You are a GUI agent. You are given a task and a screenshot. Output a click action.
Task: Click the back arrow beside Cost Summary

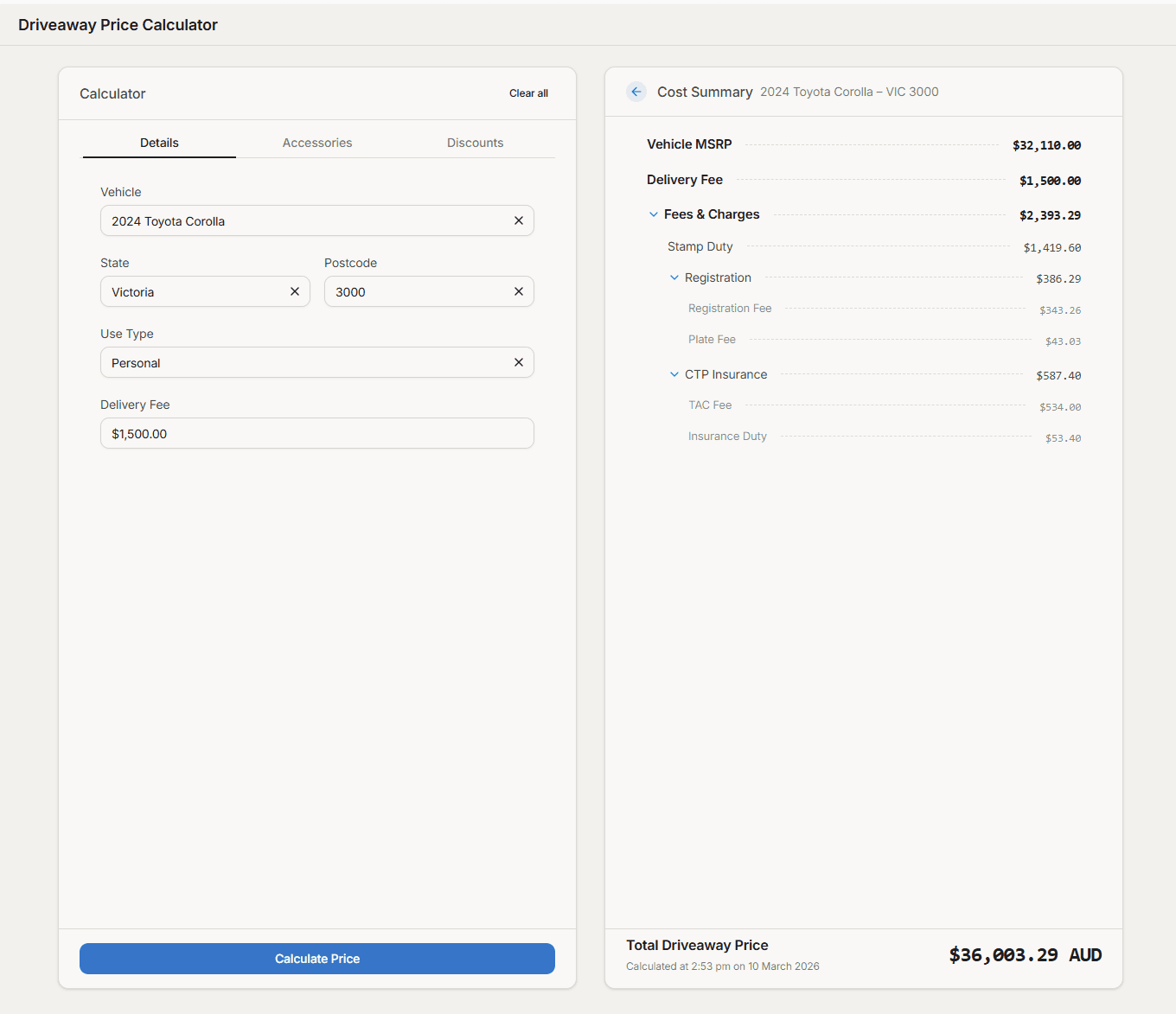636,92
